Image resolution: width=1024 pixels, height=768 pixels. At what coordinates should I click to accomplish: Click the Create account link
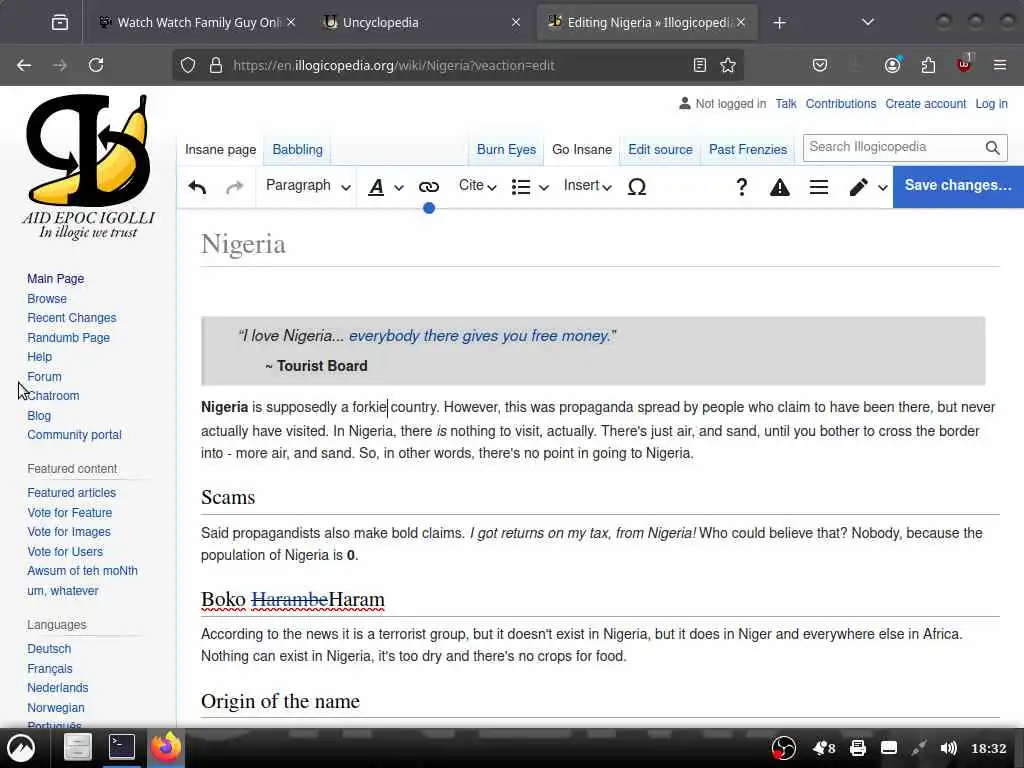coord(925,104)
